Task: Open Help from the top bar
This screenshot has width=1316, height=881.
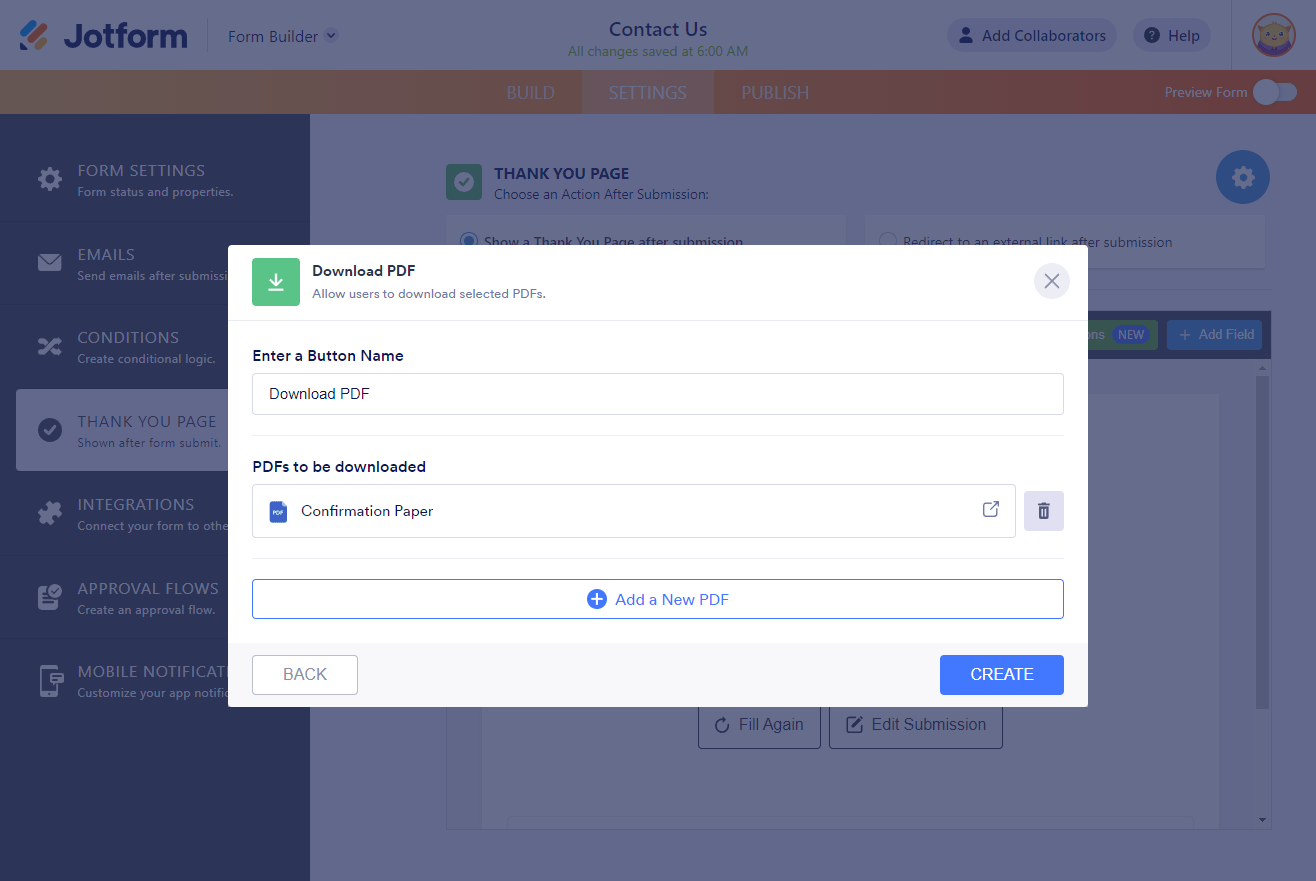Action: [x=1171, y=36]
